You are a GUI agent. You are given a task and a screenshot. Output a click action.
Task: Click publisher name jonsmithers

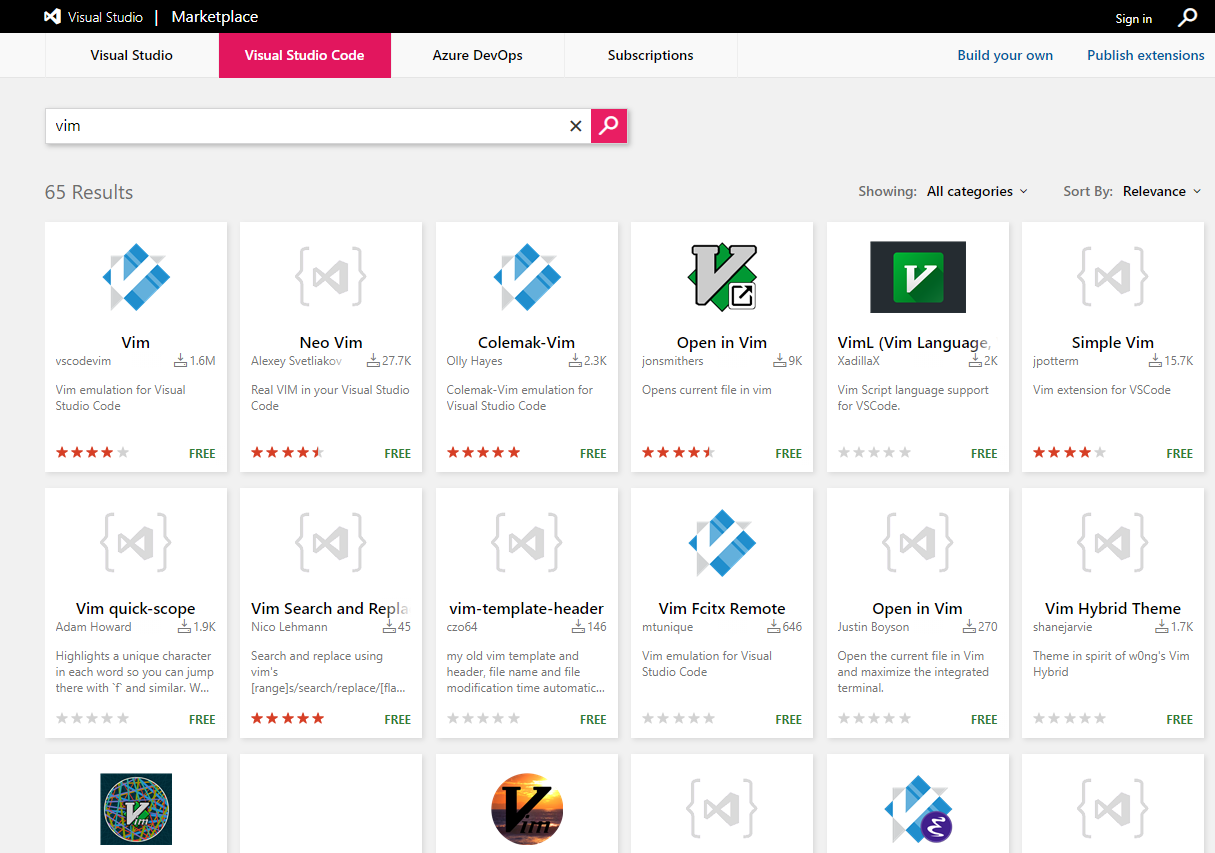pyautogui.click(x=673, y=361)
